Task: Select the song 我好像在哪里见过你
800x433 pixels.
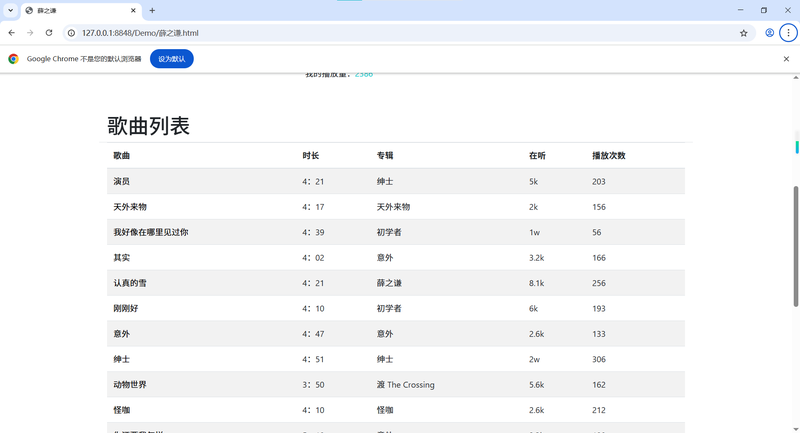Action: [x=151, y=232]
